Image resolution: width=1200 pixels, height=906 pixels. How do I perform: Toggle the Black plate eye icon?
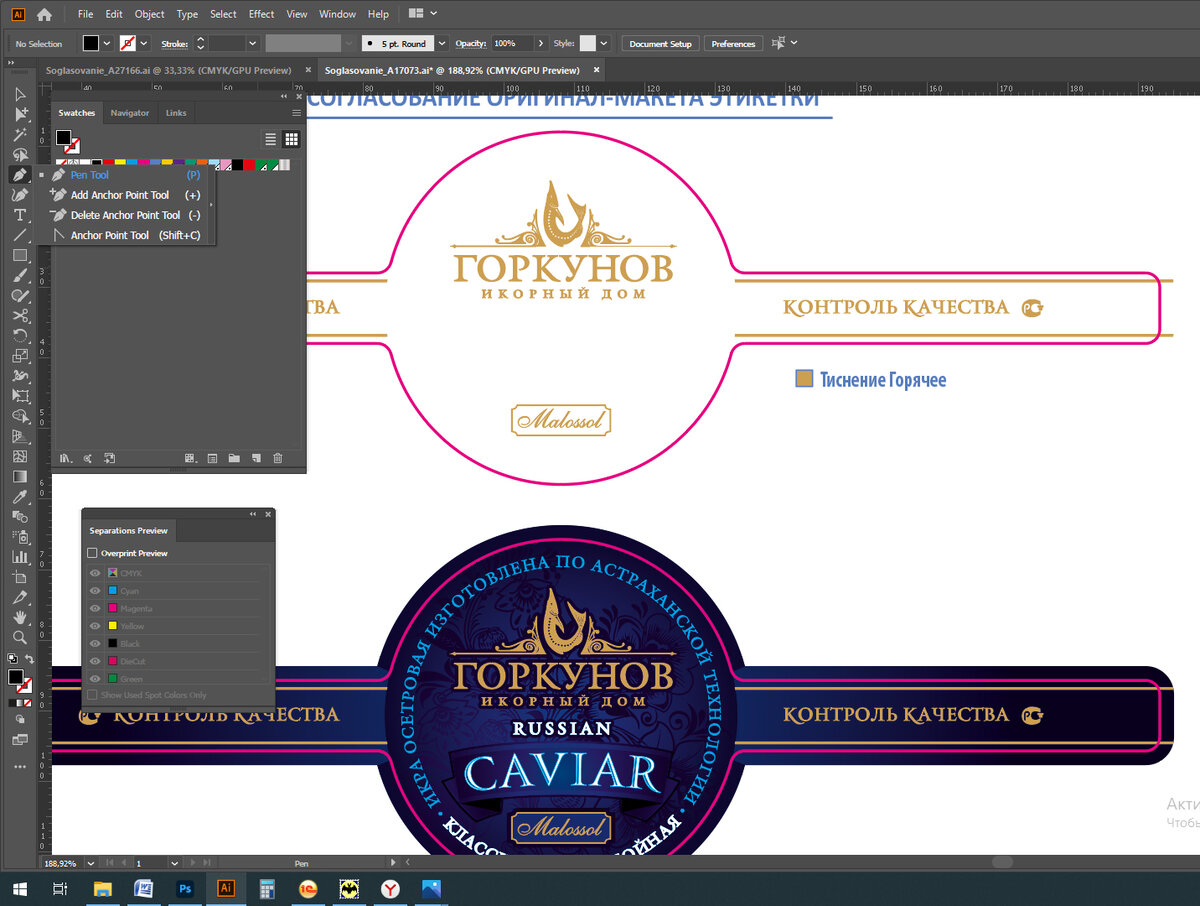[x=95, y=644]
